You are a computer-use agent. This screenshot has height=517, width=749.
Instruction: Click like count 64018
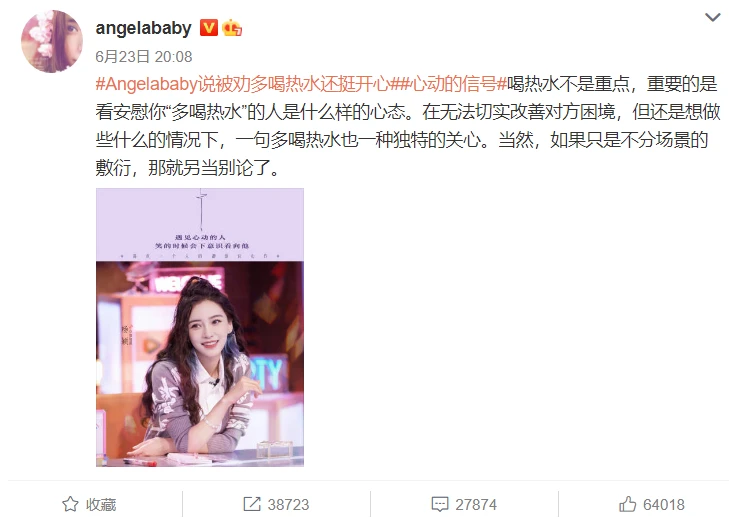pyautogui.click(x=663, y=505)
